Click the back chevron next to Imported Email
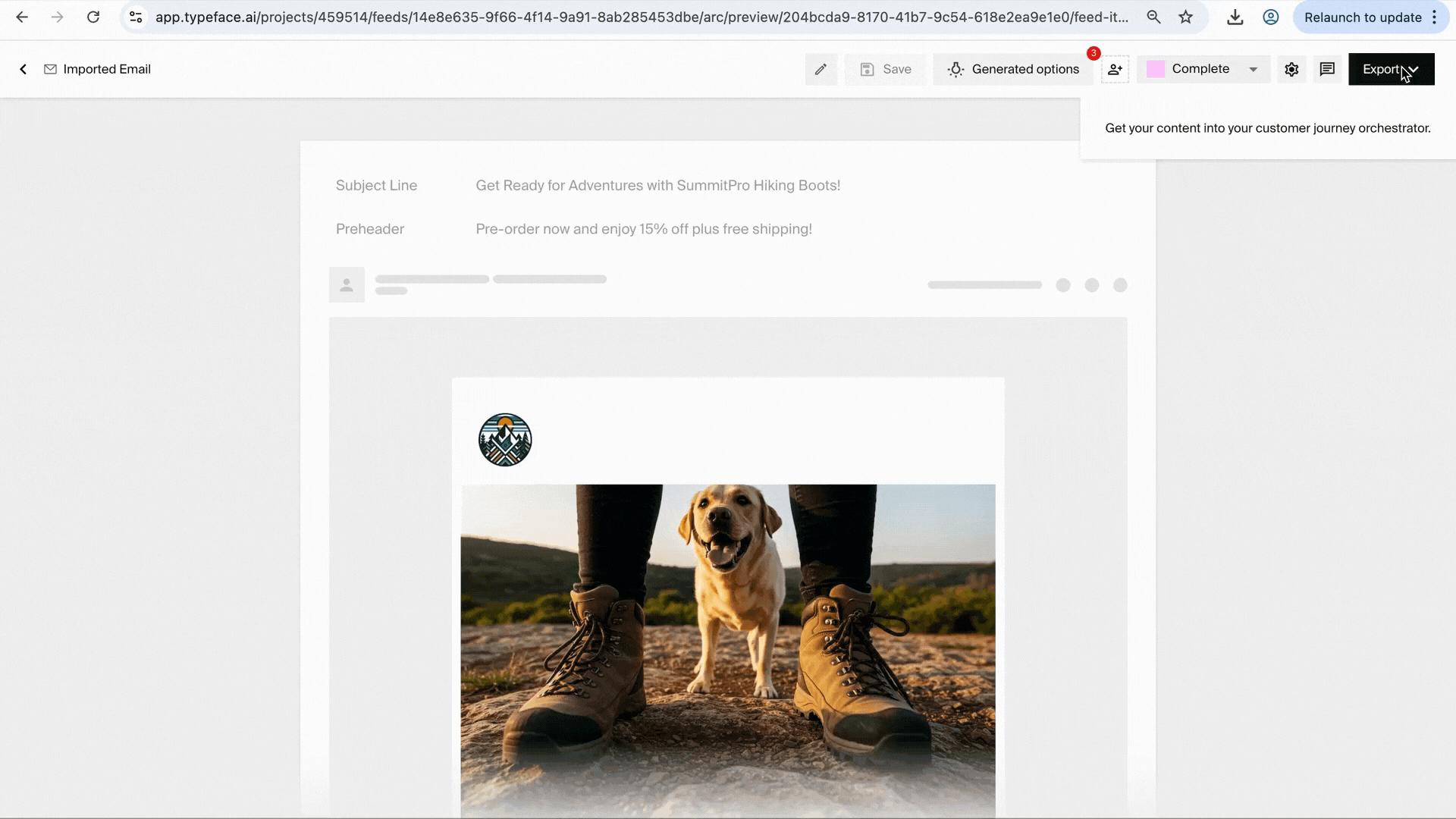 [23, 69]
